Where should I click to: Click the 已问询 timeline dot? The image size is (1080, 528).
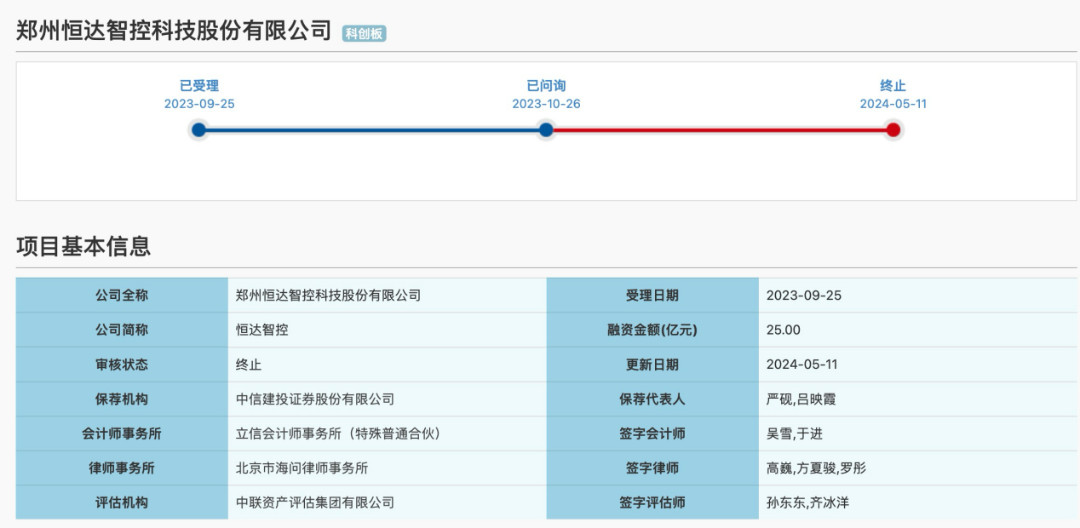click(x=546, y=129)
